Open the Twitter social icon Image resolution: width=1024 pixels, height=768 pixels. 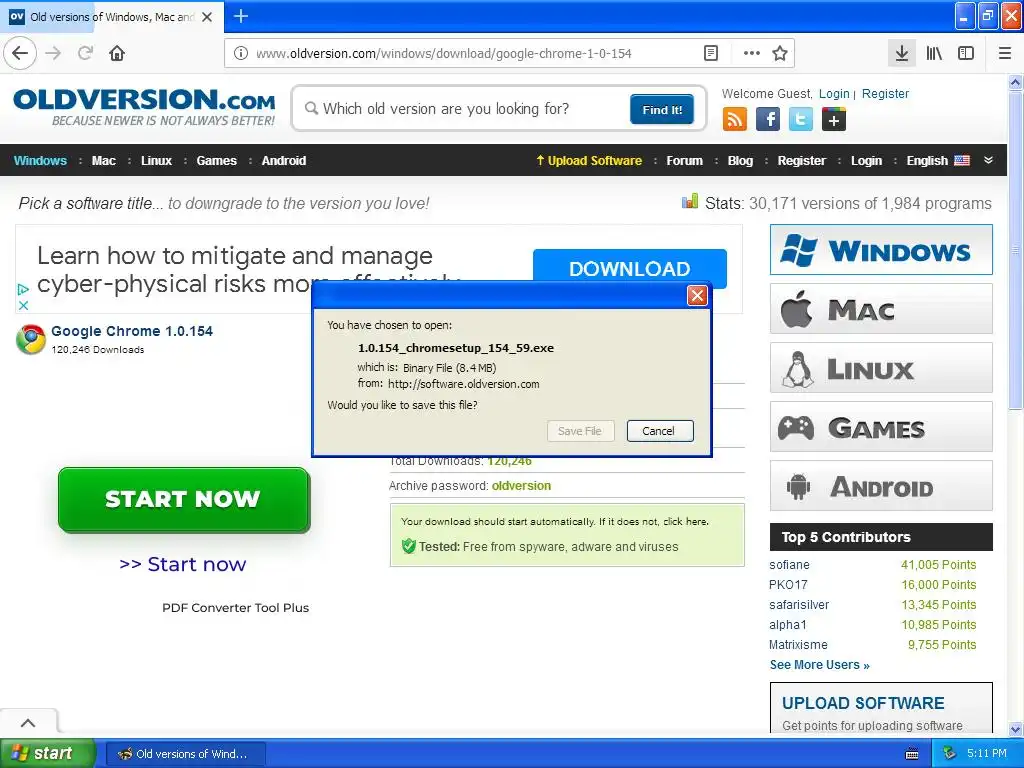click(801, 120)
